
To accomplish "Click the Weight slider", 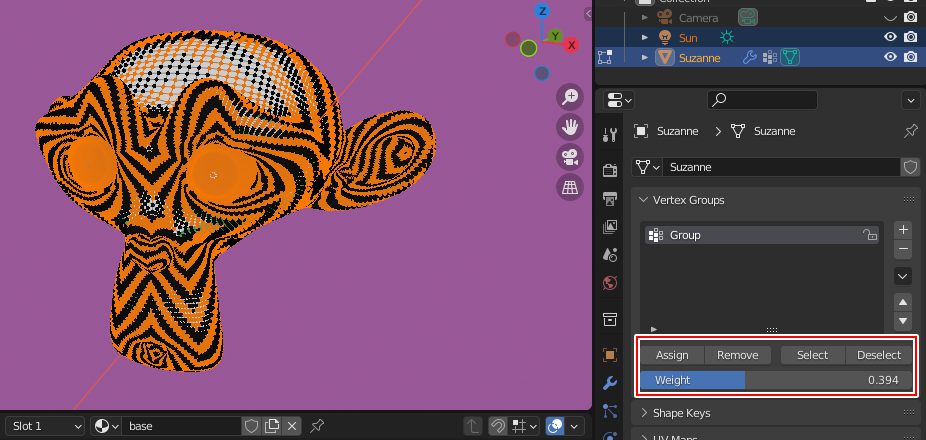I will [776, 380].
